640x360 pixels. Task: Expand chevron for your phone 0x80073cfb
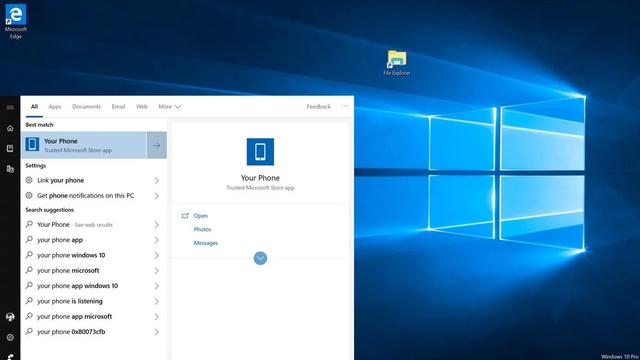pos(156,332)
